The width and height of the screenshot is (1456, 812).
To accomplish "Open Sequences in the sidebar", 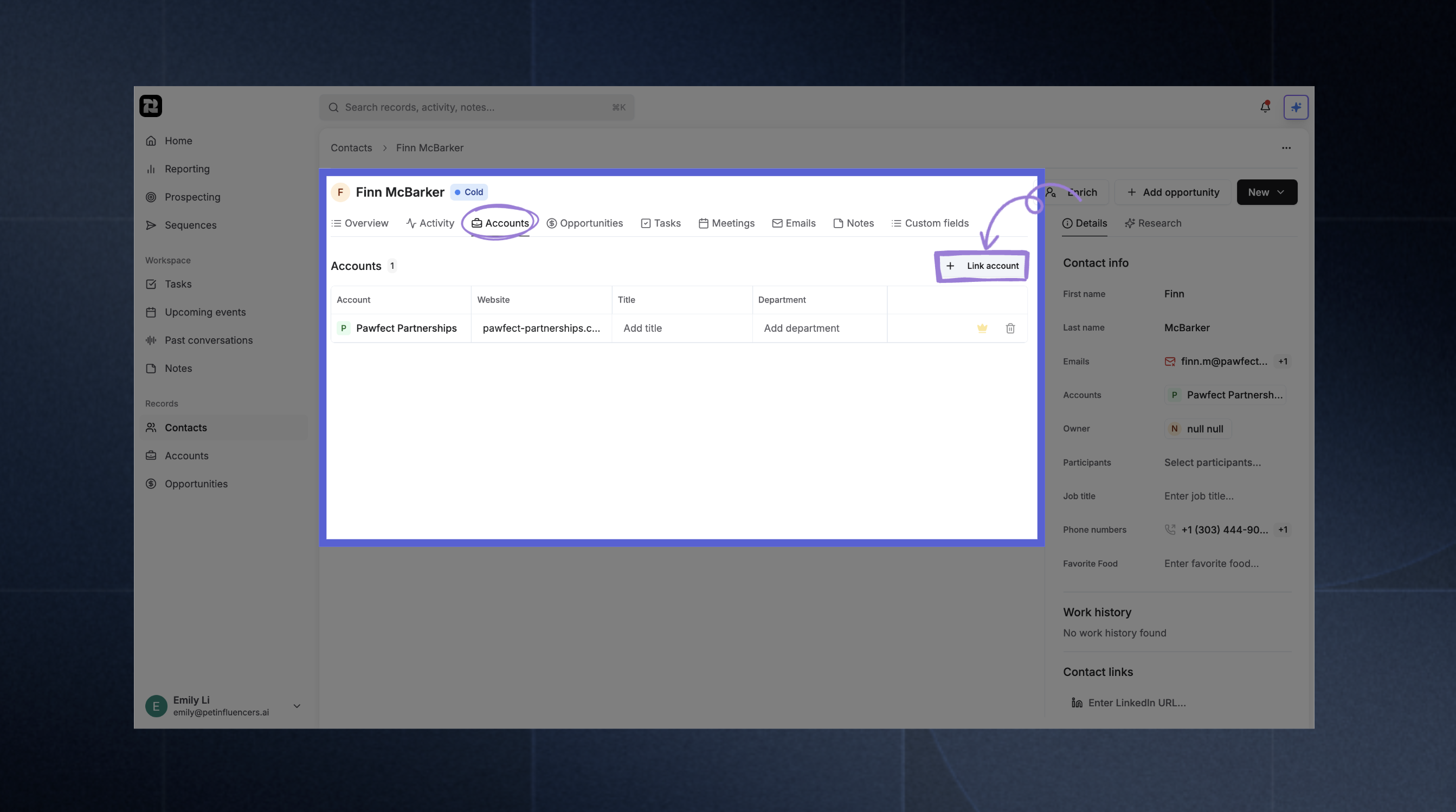I will (190, 225).
